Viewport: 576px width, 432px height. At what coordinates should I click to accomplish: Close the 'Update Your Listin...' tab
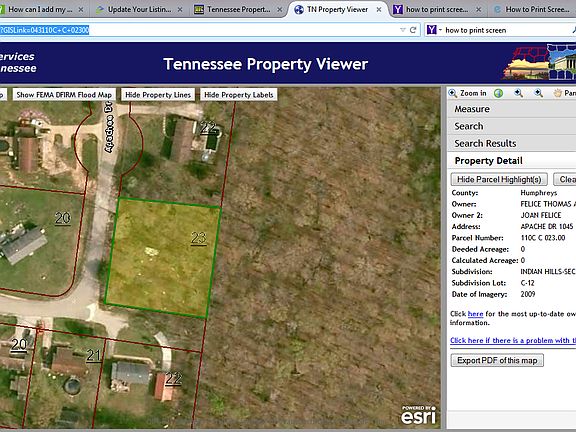pyautogui.click(x=180, y=10)
